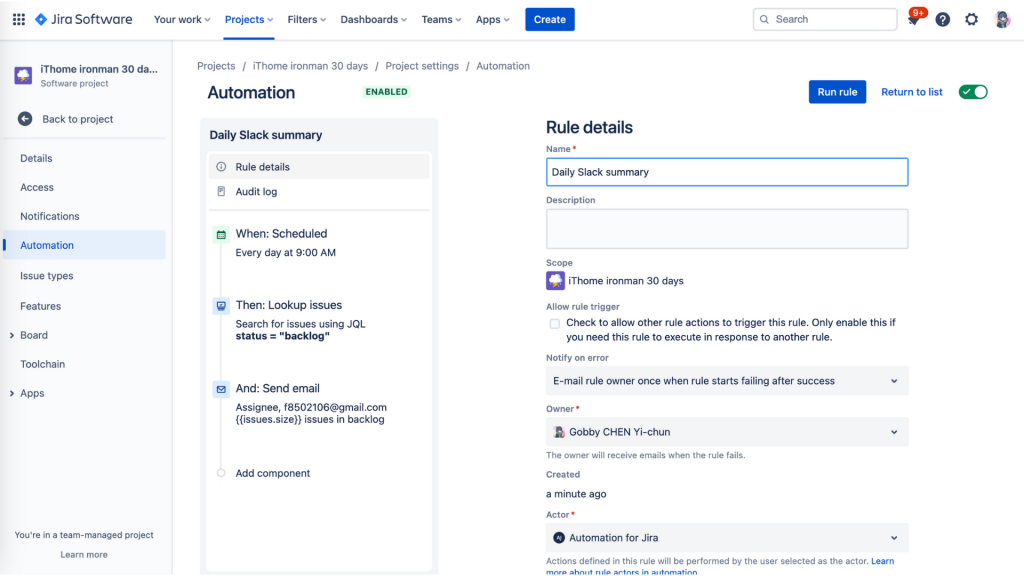Open the settings gear icon
This screenshot has height=576, width=1024.
[x=972, y=20]
